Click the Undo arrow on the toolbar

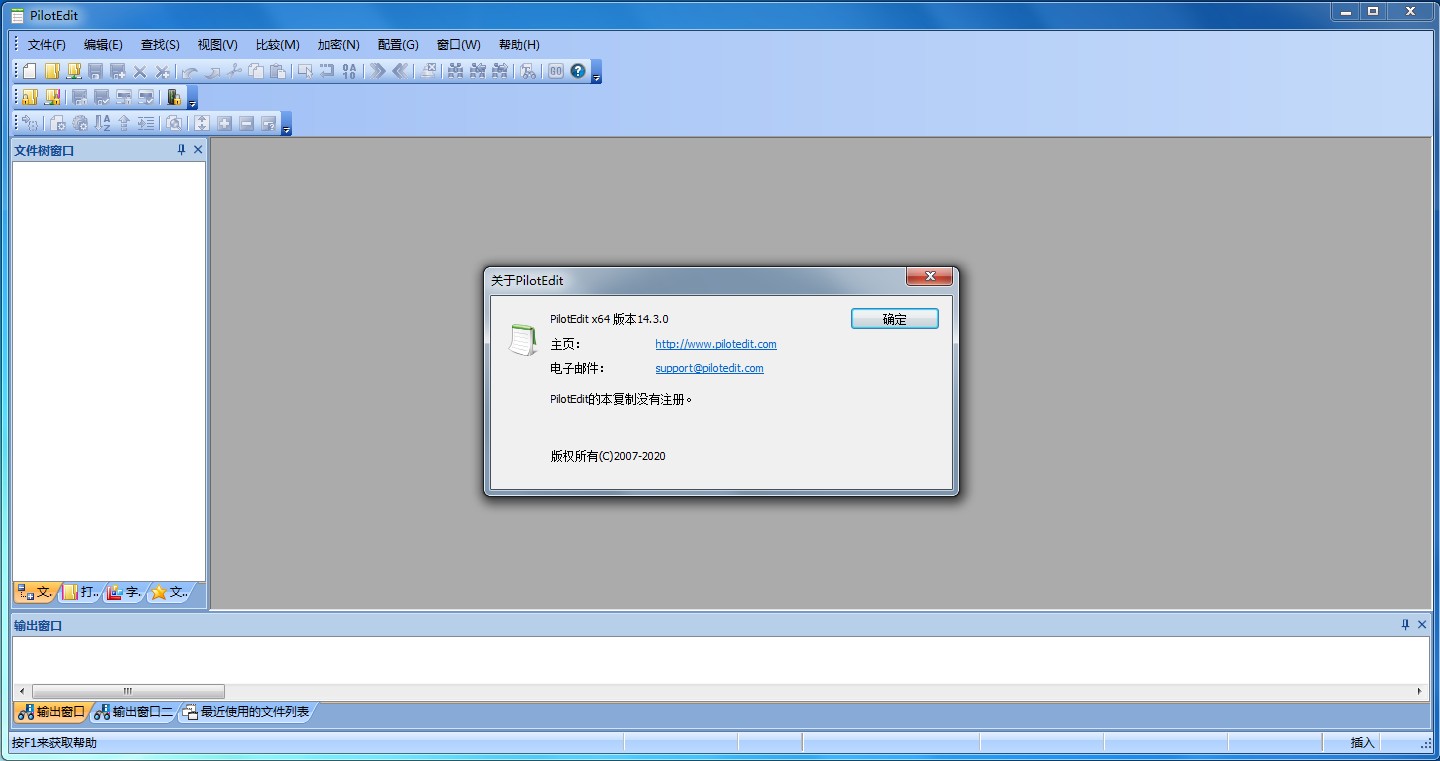tap(190, 72)
